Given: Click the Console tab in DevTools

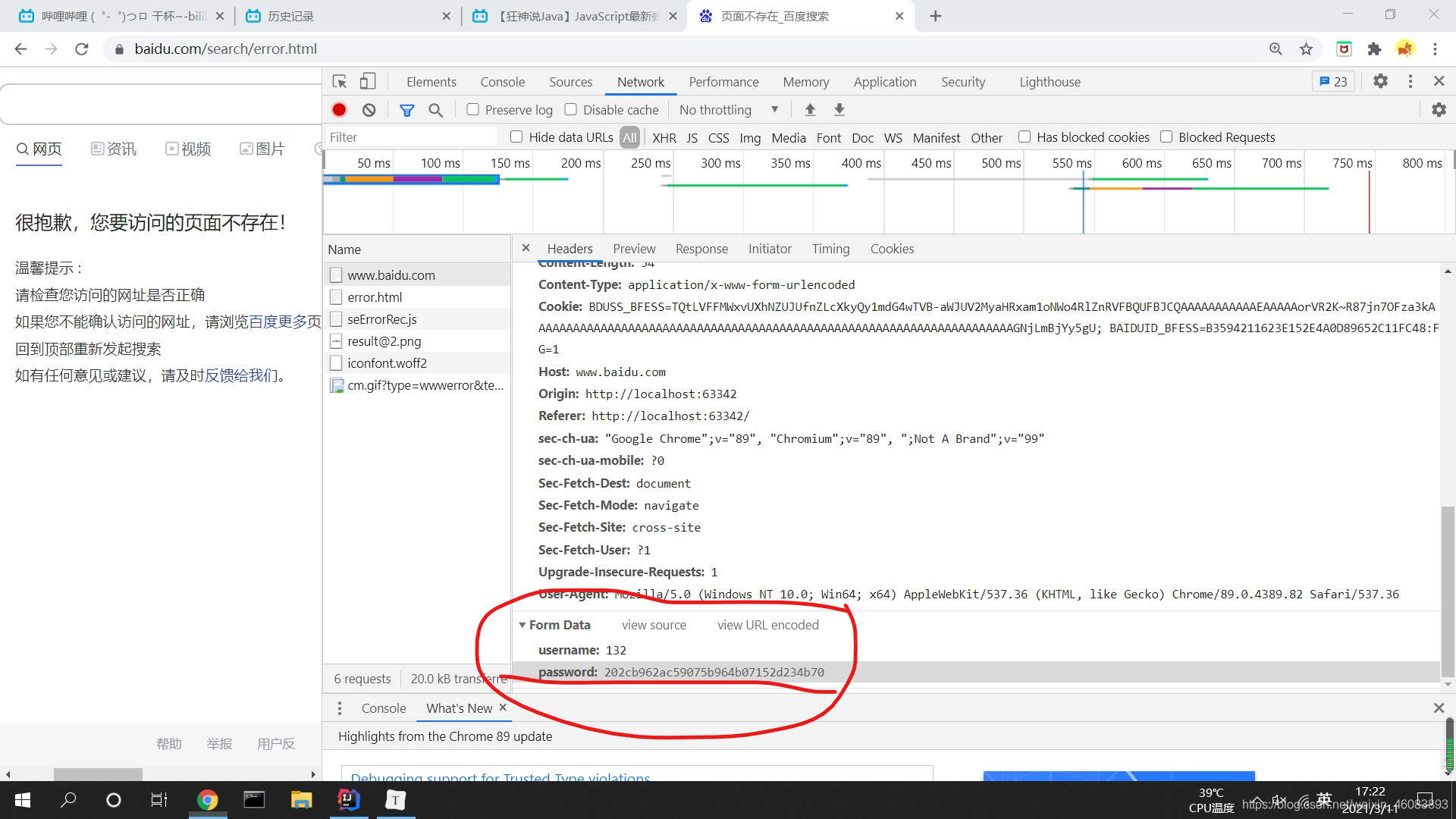Looking at the screenshot, I should click(x=501, y=81).
